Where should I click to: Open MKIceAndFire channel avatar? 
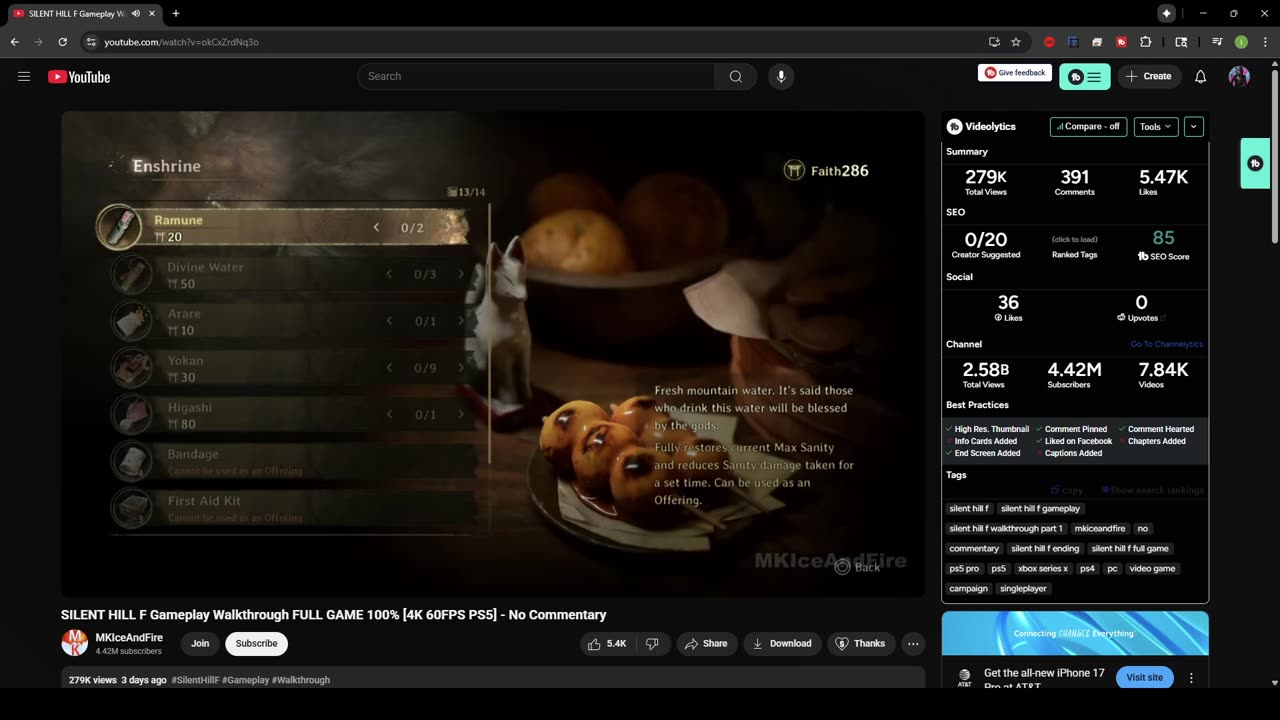point(75,643)
